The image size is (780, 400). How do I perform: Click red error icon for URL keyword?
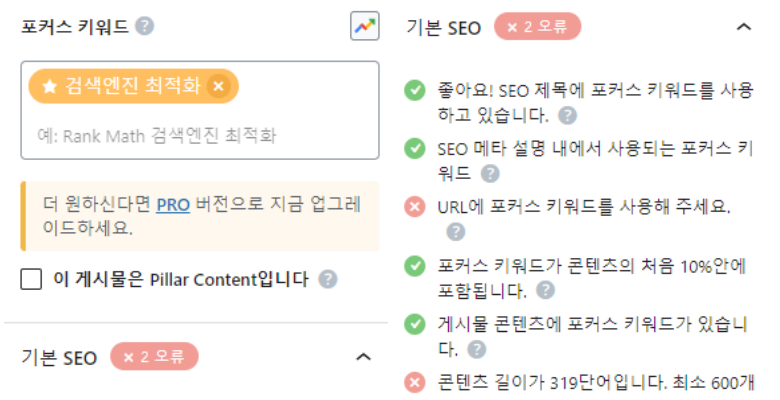click(x=414, y=206)
